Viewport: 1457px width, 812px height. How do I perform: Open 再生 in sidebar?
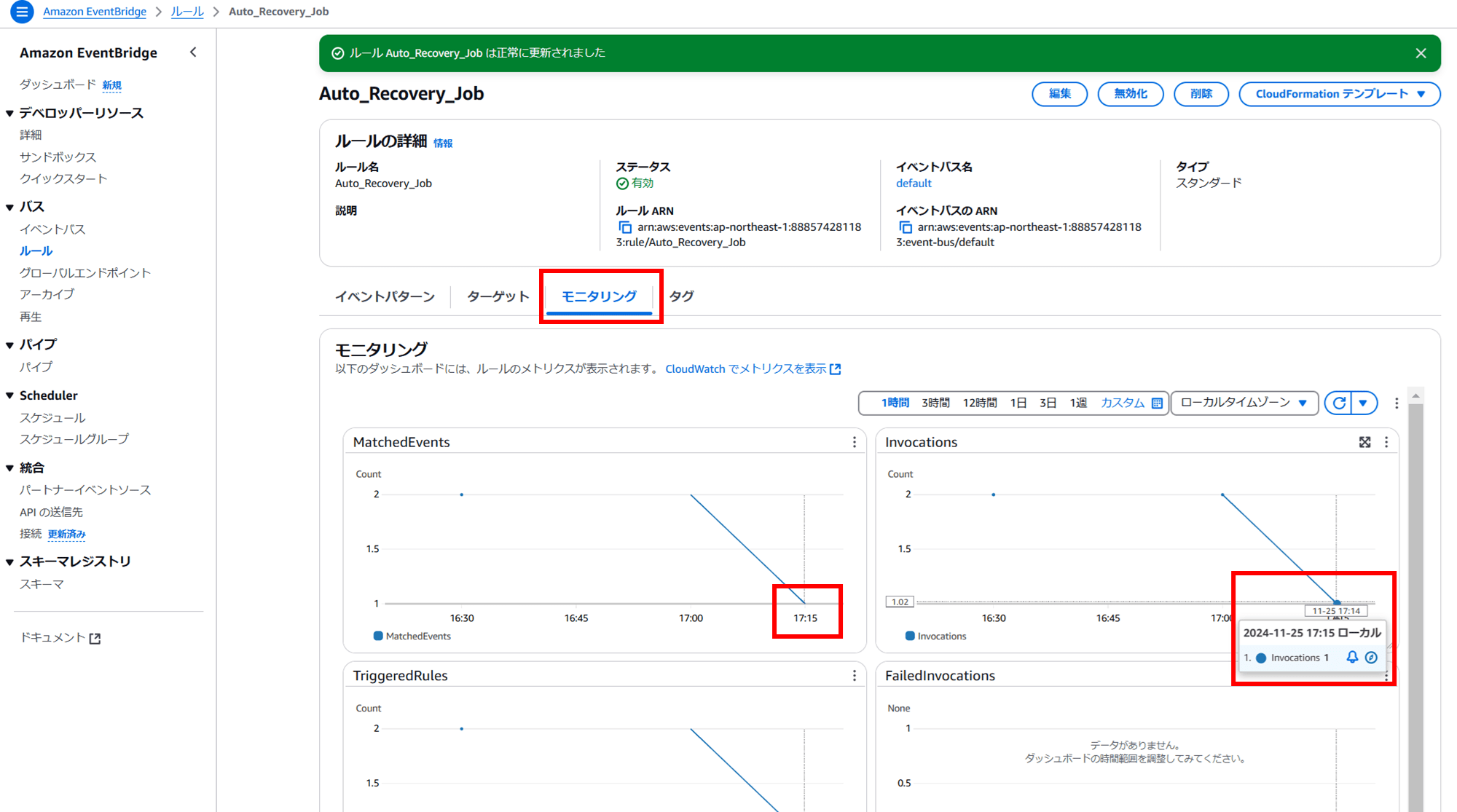[x=31, y=317]
